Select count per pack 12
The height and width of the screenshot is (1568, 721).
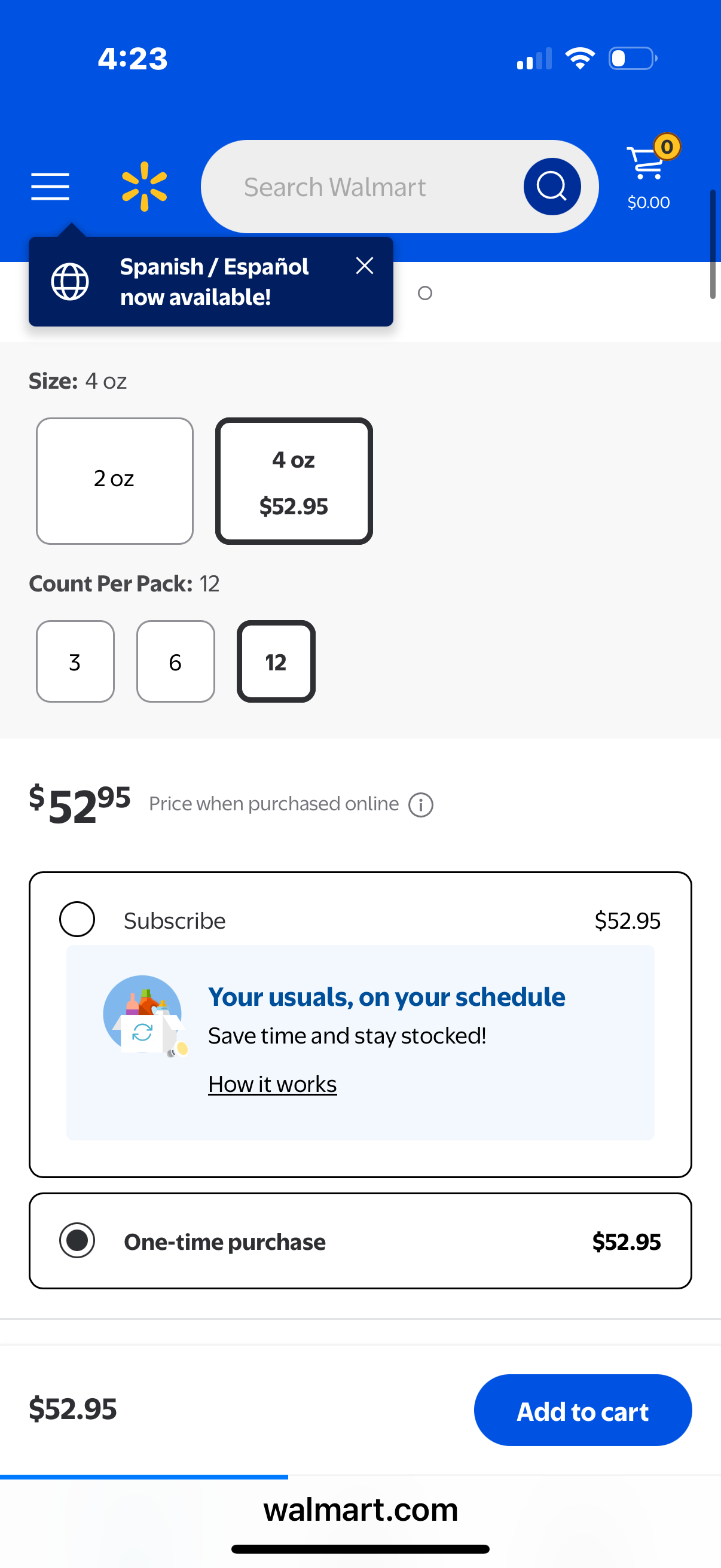(276, 661)
